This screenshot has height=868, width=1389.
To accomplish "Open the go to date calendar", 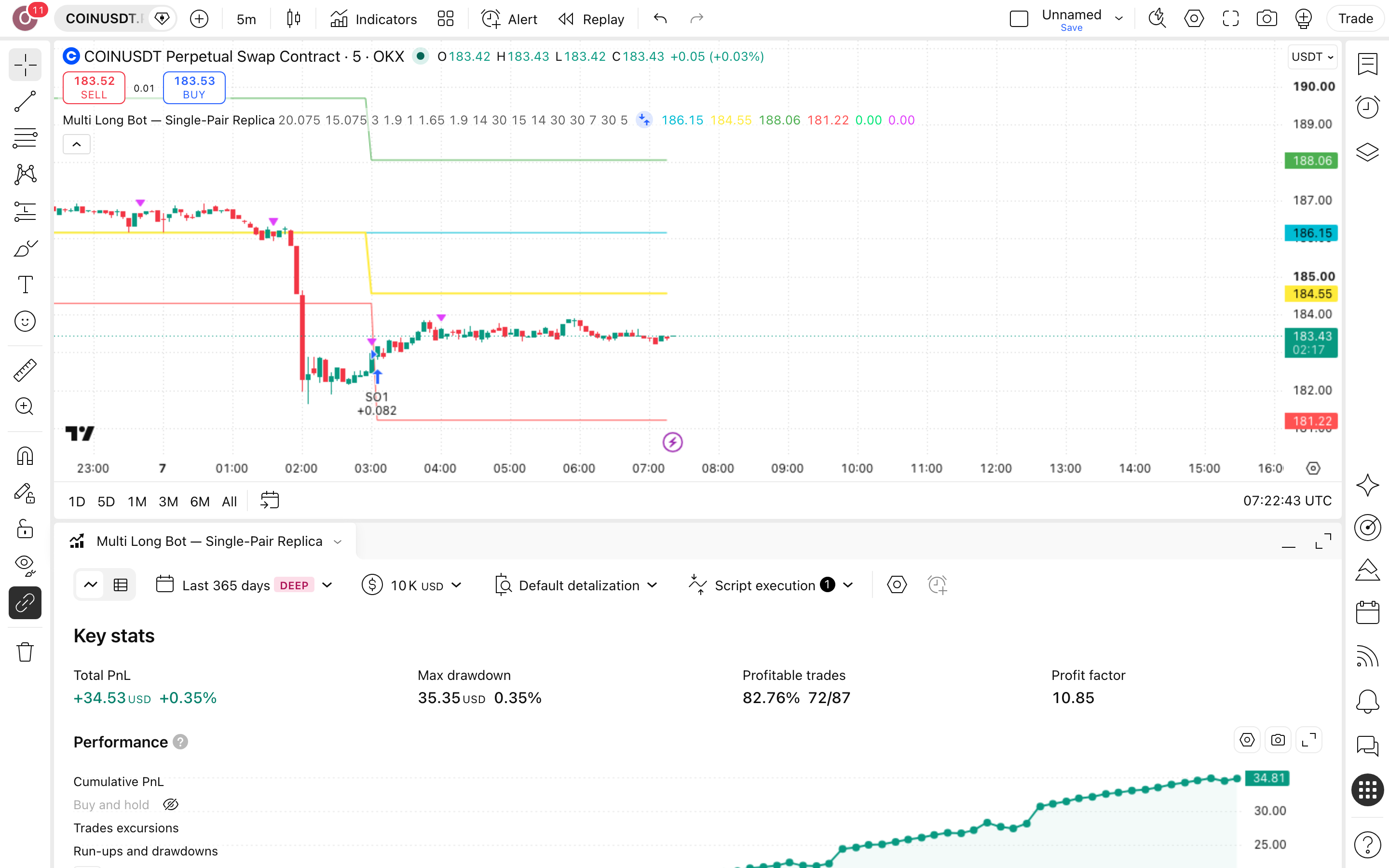I will pyautogui.click(x=269, y=501).
